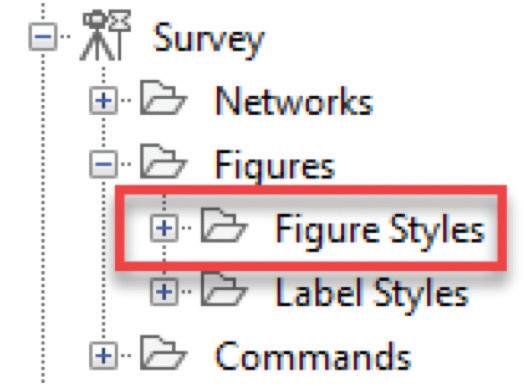This screenshot has width=526, height=386.
Task: Expand the Label Styles node
Action: pos(164,291)
